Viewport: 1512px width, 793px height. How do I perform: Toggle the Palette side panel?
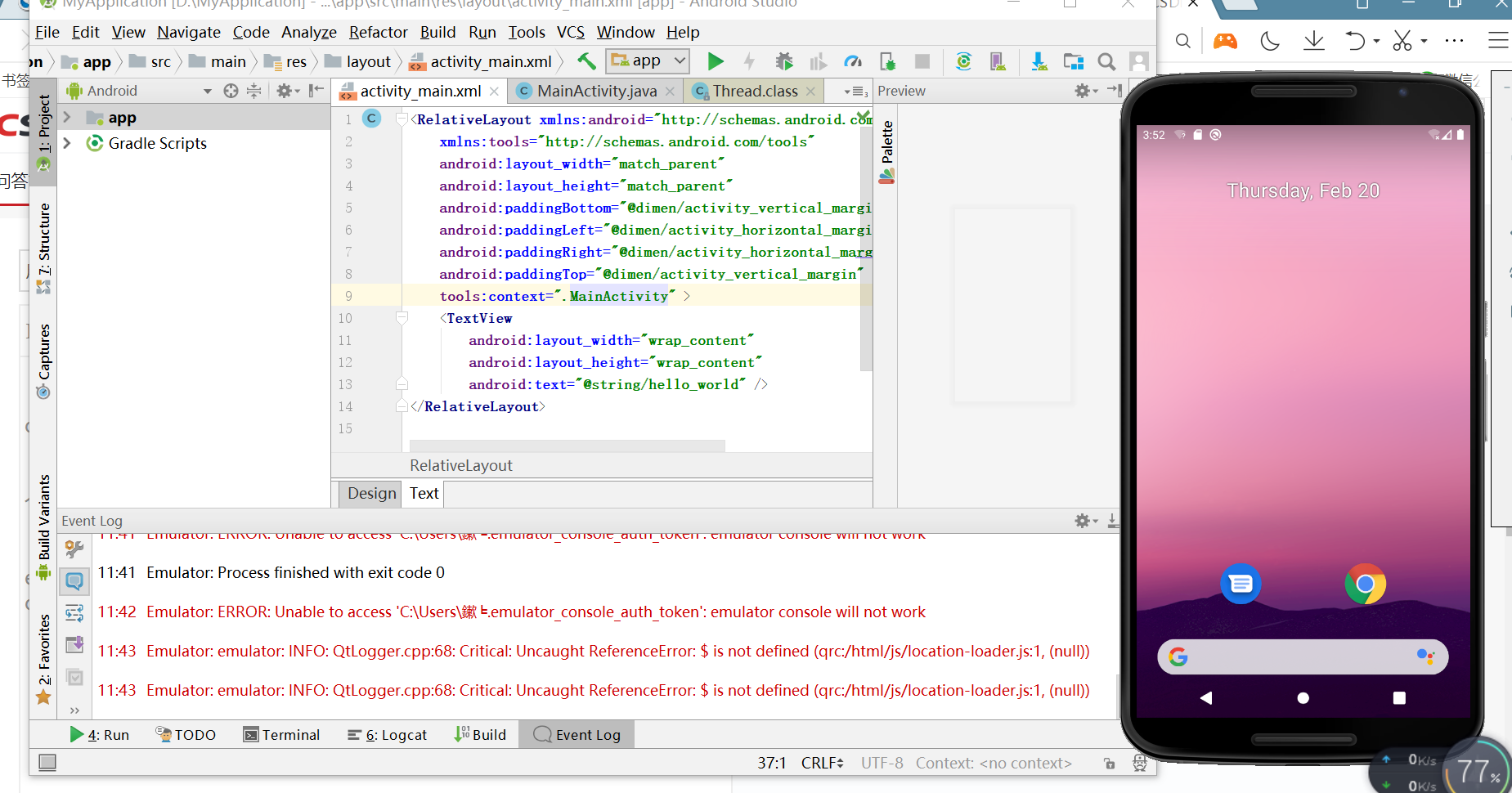pos(886,152)
